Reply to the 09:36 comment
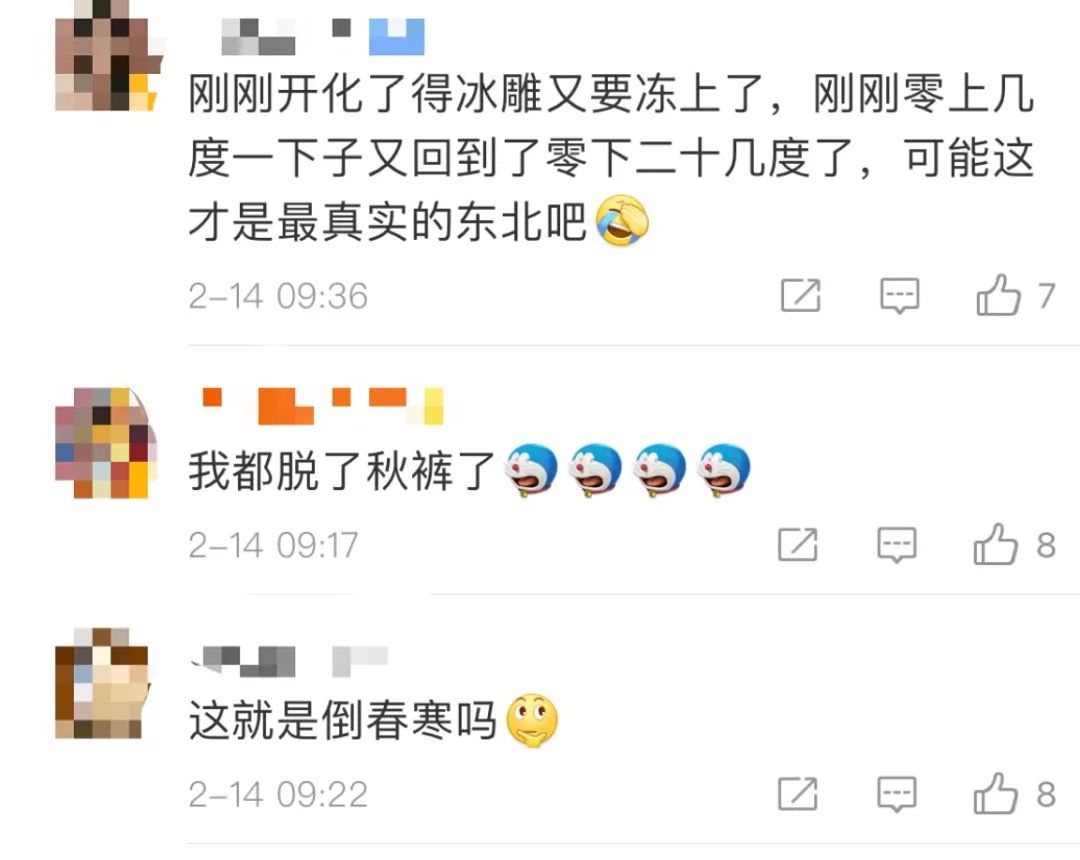 (x=900, y=296)
